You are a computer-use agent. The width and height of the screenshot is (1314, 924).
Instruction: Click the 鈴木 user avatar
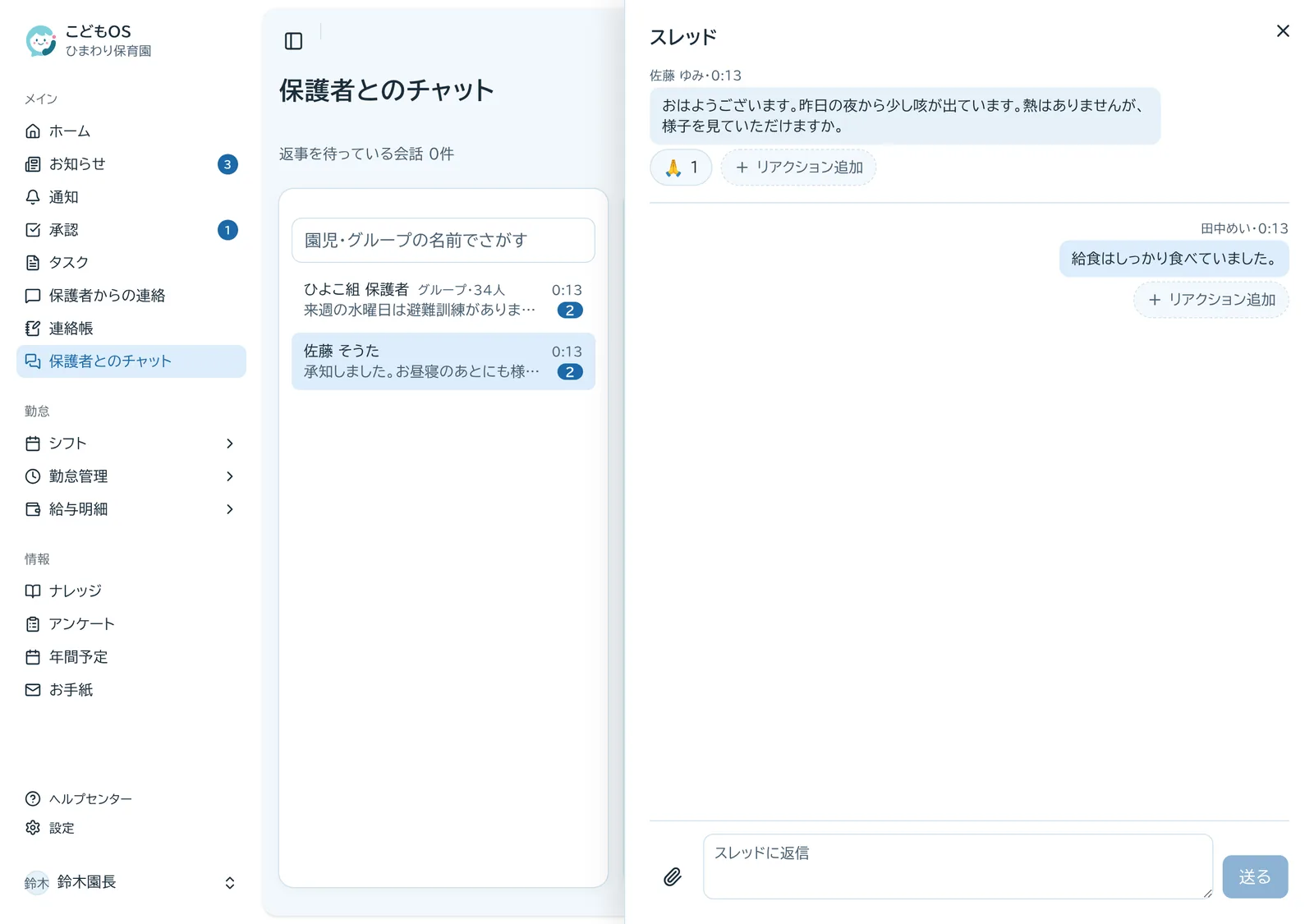[37, 883]
